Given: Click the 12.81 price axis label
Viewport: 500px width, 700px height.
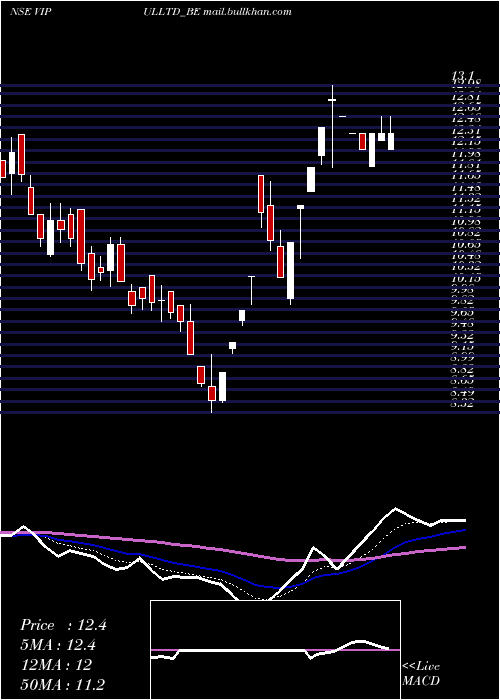Looking at the screenshot, I should pos(466,97).
